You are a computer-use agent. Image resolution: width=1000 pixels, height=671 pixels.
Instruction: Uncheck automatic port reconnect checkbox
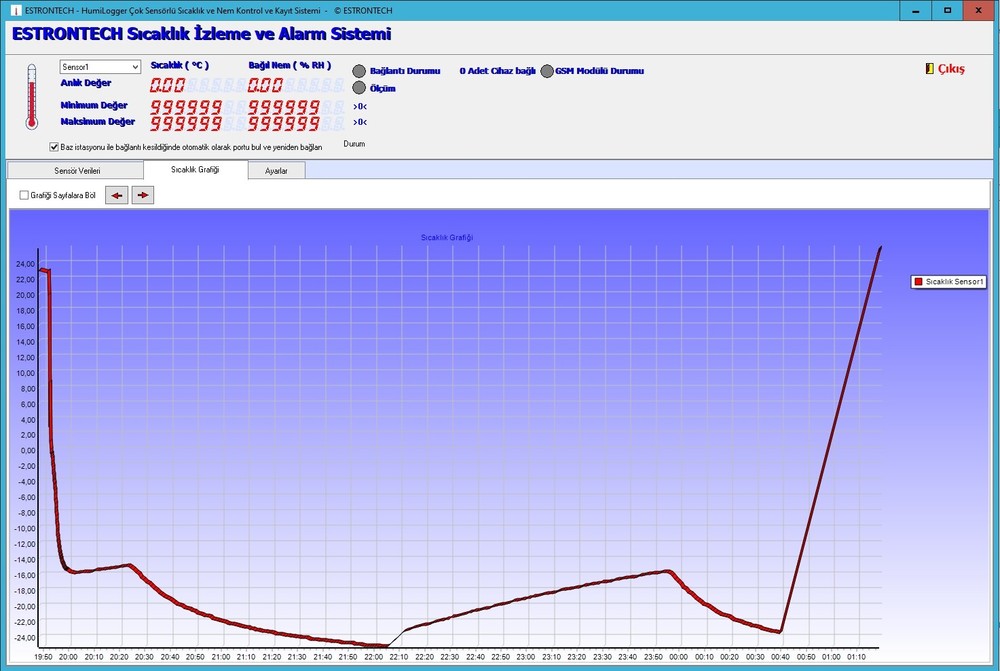[54, 146]
